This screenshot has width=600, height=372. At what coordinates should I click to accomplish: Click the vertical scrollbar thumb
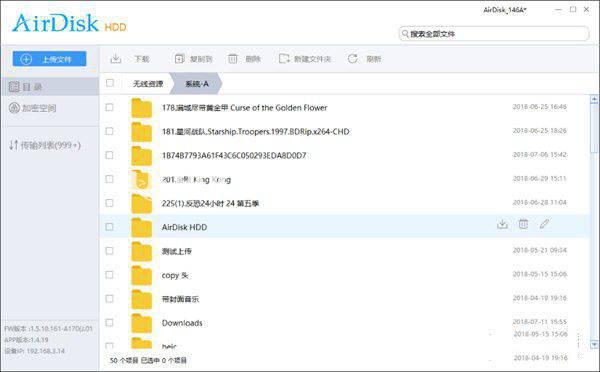(x=594, y=128)
